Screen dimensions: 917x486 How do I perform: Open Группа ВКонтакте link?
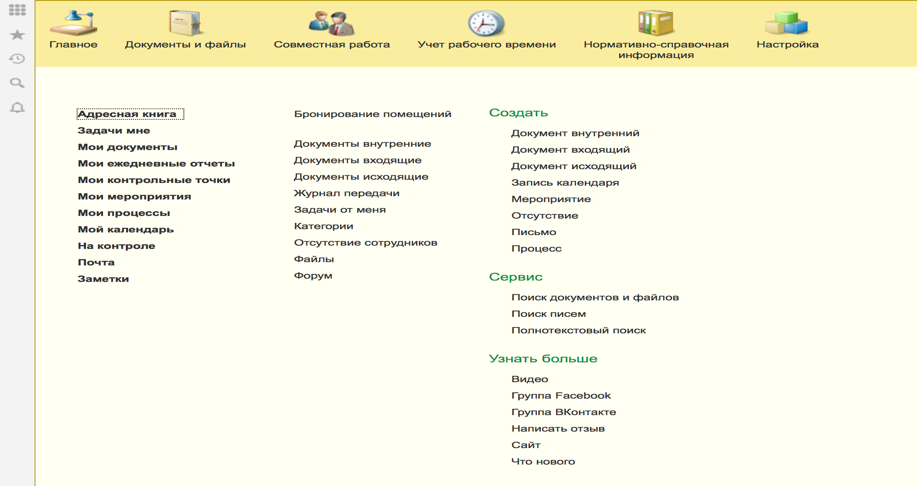pos(563,412)
